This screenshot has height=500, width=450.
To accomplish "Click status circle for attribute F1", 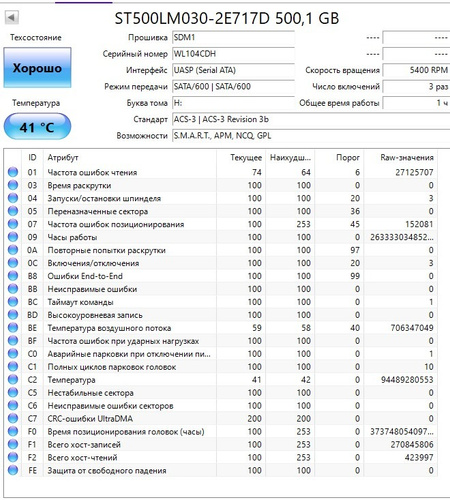I will (13, 445).
